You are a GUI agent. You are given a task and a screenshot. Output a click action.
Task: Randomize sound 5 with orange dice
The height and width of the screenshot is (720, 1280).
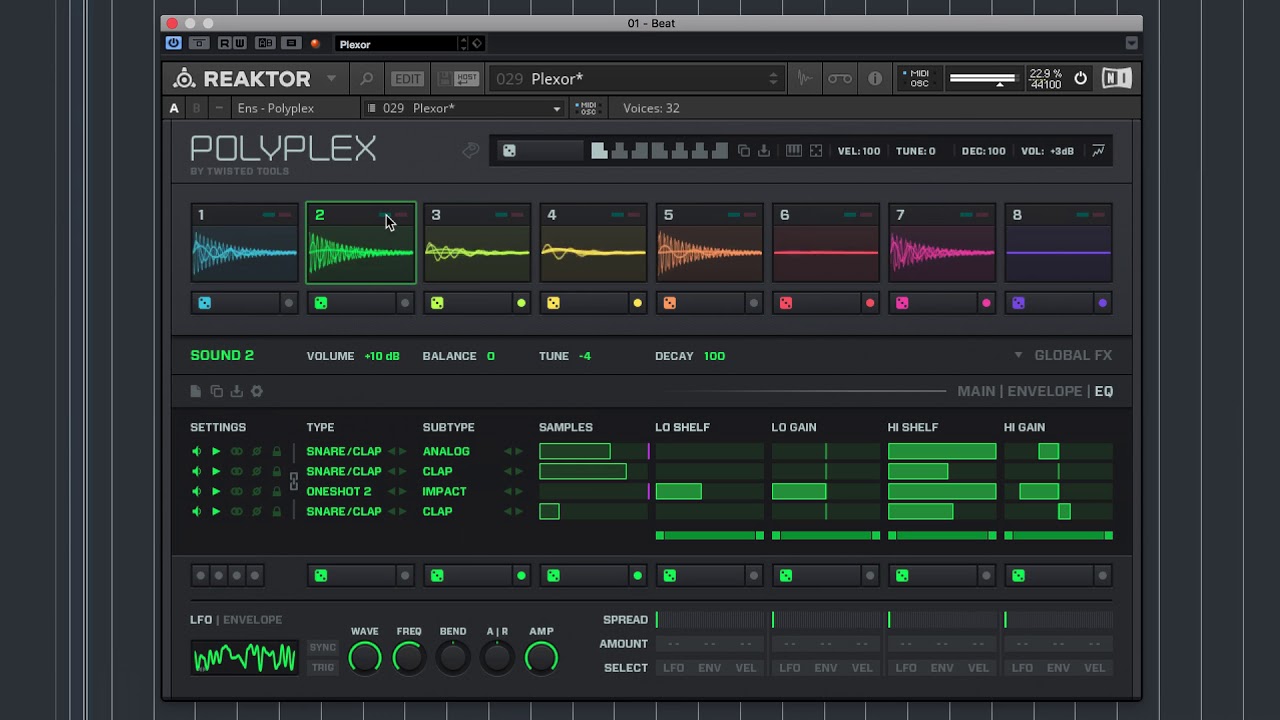[x=670, y=303]
